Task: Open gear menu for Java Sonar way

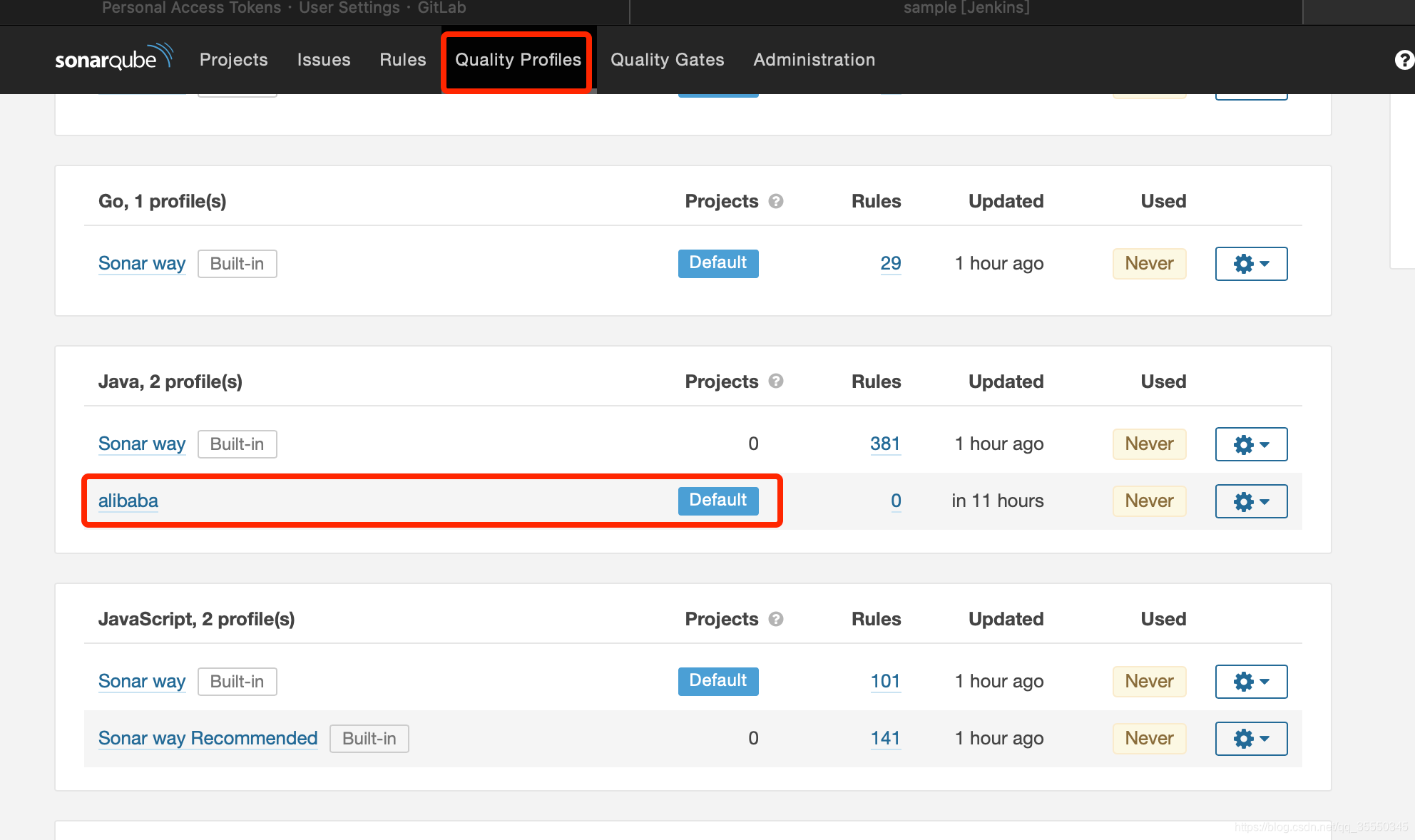Action: pyautogui.click(x=1251, y=444)
